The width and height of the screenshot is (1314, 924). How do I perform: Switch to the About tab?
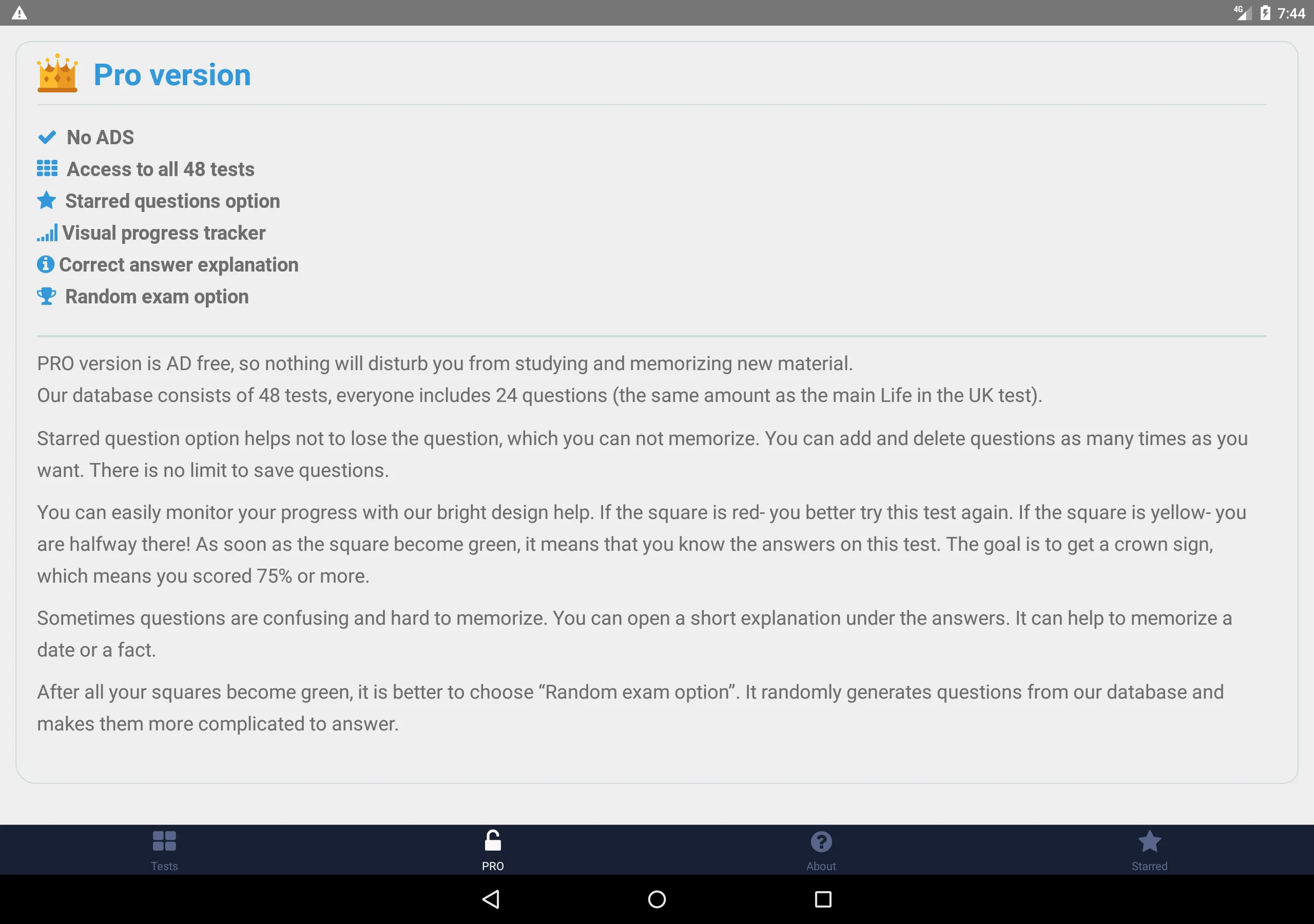(821, 849)
